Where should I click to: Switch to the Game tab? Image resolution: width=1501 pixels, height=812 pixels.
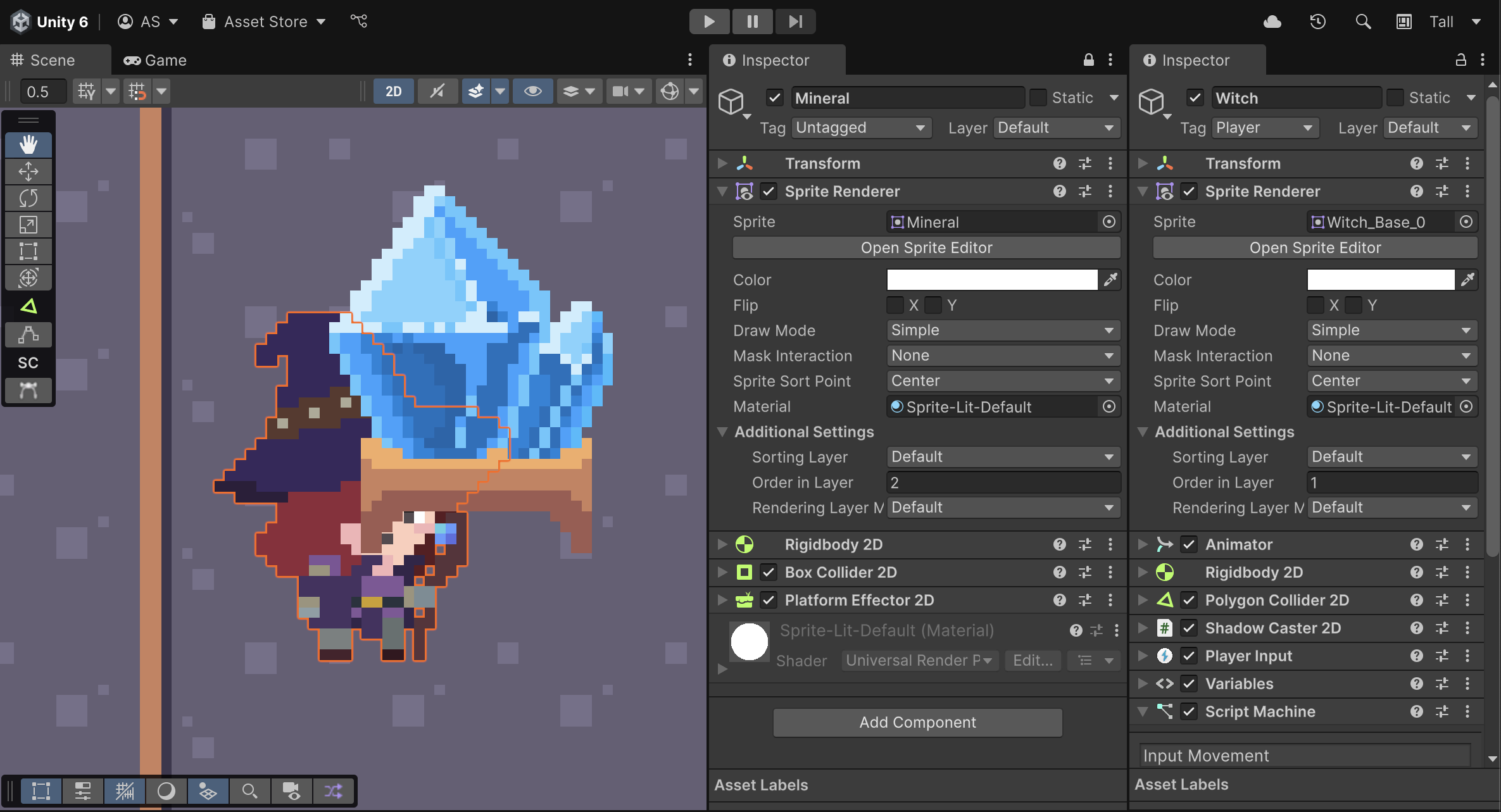155,60
